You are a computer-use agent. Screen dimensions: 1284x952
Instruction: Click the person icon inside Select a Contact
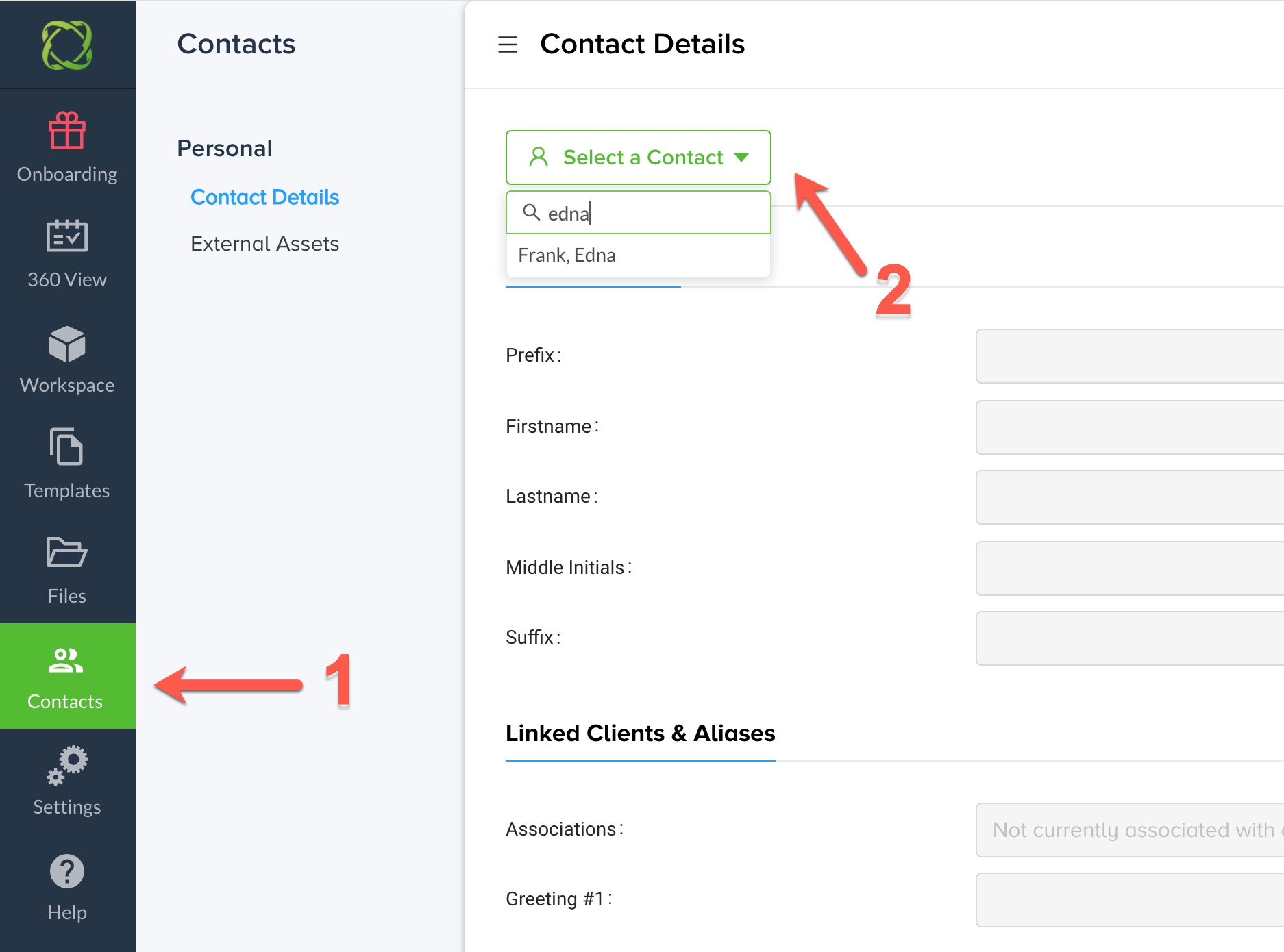click(x=538, y=157)
